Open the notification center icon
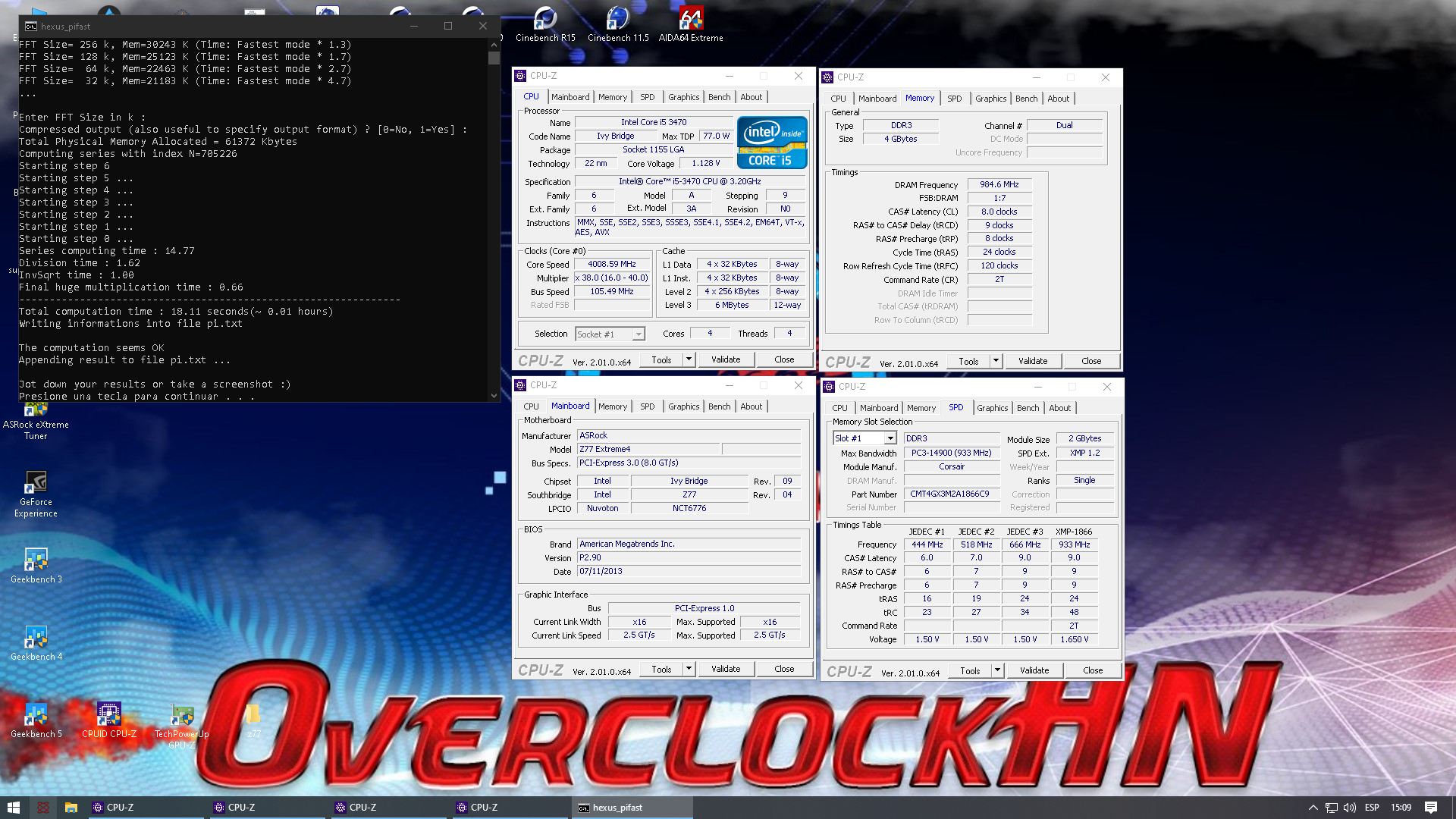 click(1431, 808)
